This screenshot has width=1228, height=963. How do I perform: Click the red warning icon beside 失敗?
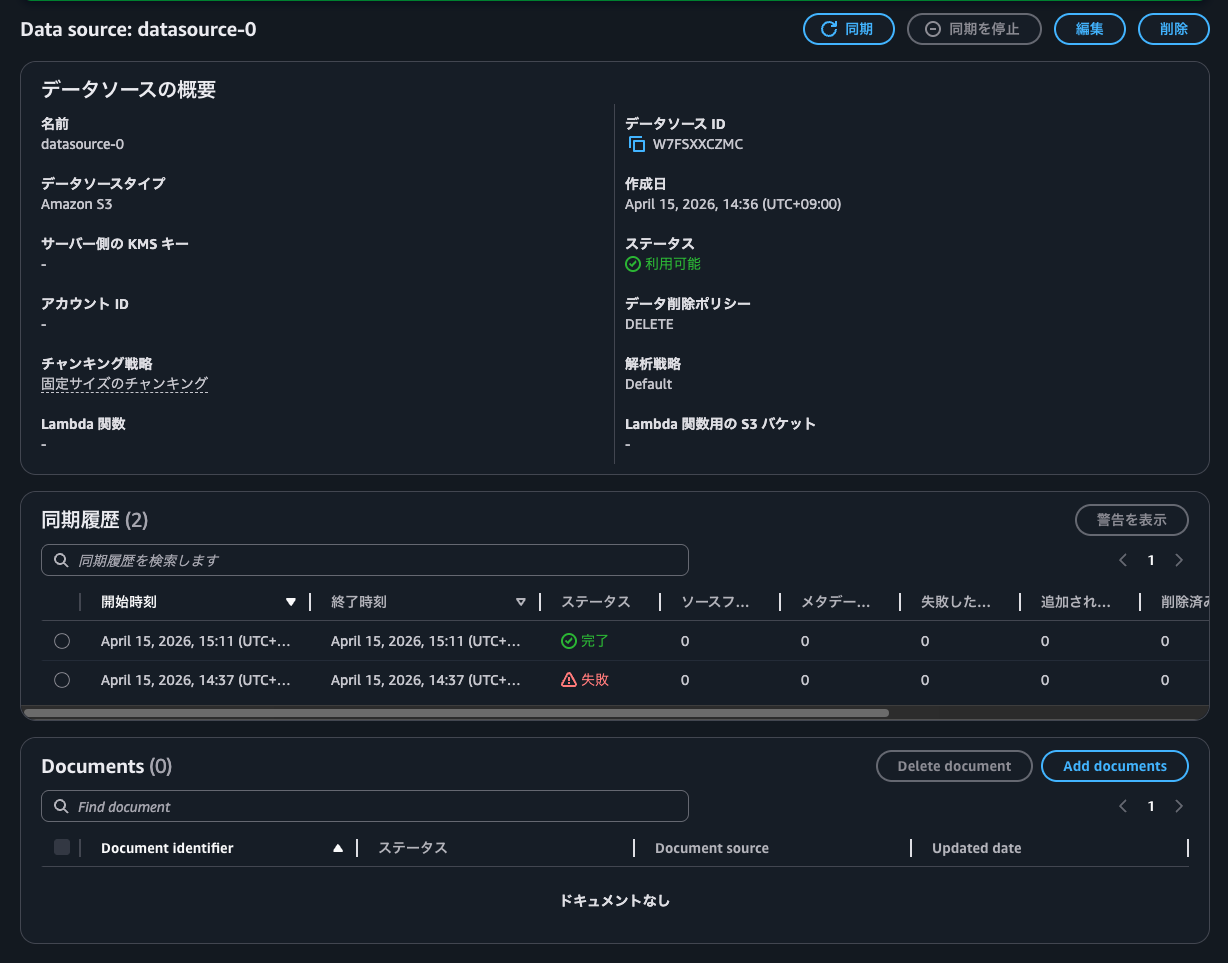(571, 680)
